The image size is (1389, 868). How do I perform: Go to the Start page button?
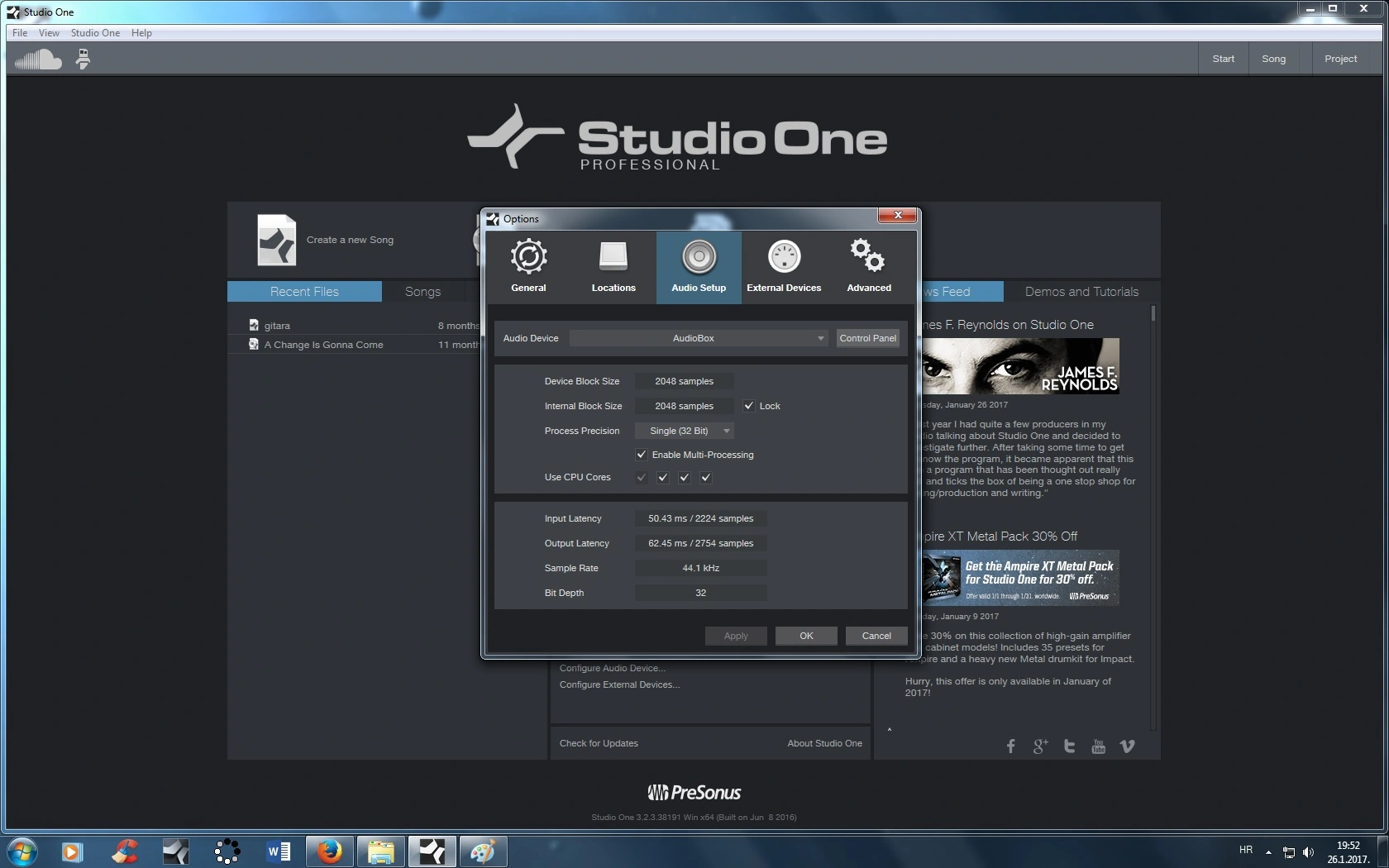tap(1223, 59)
